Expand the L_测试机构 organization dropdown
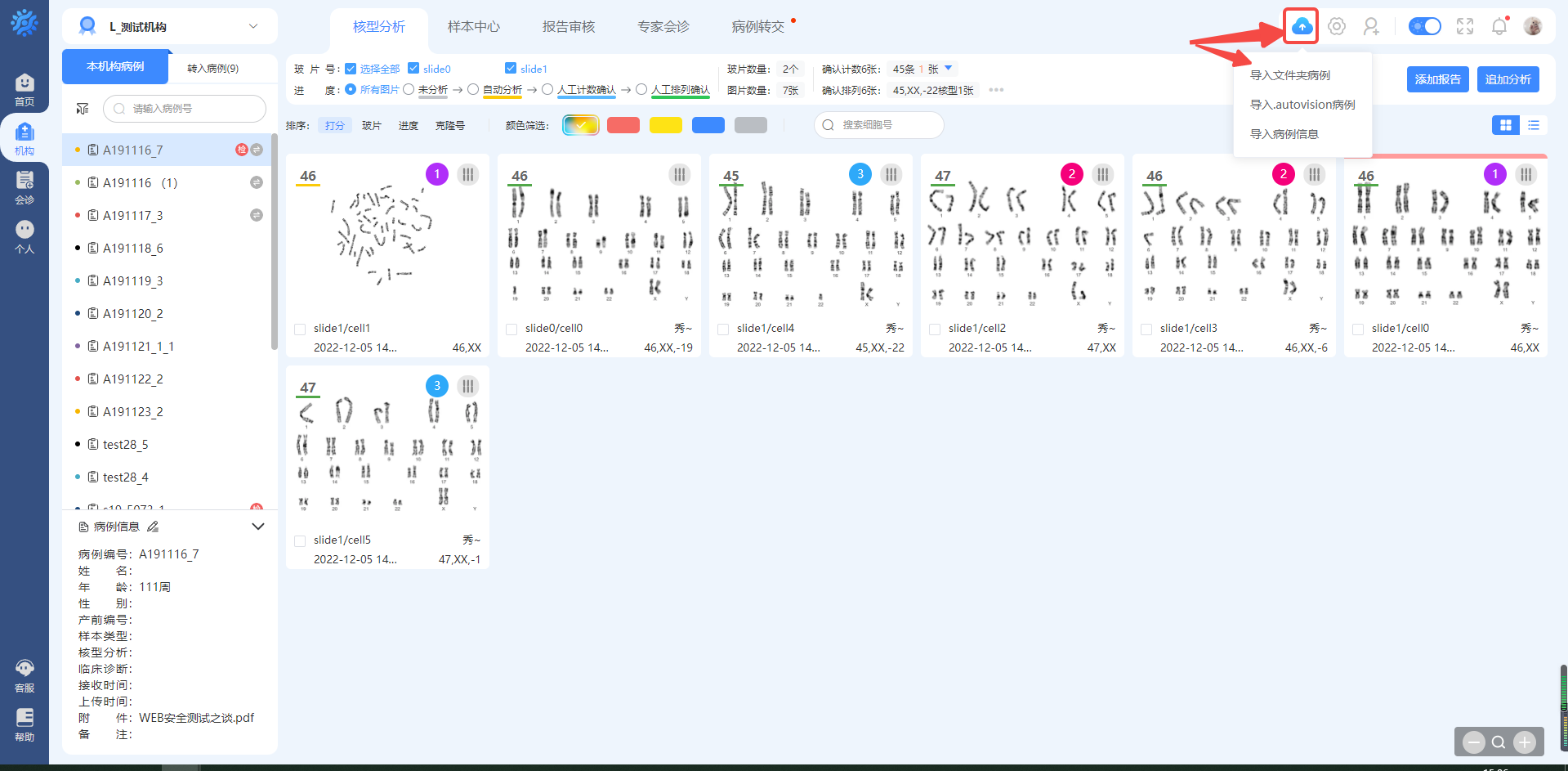Screen dimensions: 1568x771 click(253, 26)
